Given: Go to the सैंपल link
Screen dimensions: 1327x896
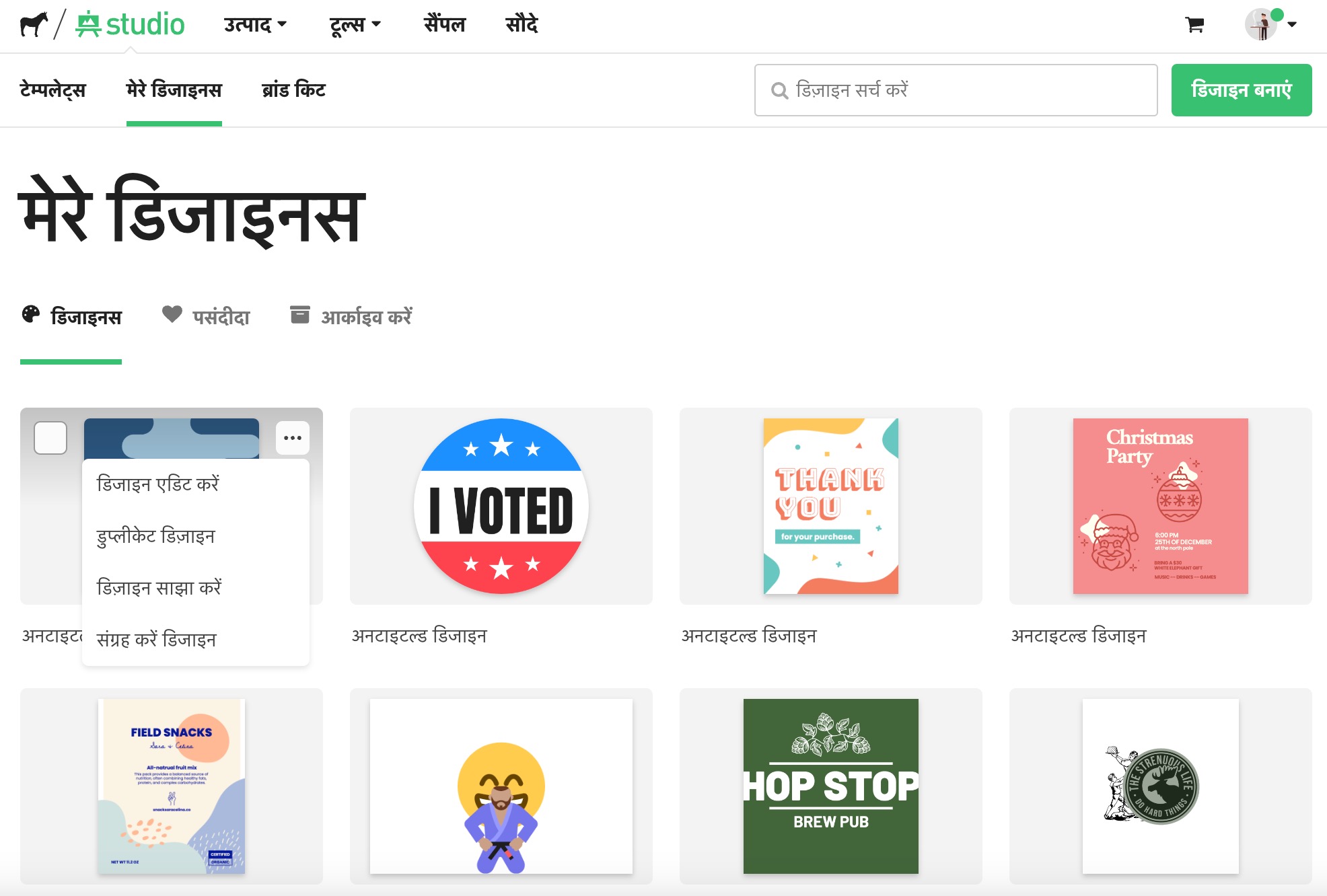Looking at the screenshot, I should pos(444,25).
